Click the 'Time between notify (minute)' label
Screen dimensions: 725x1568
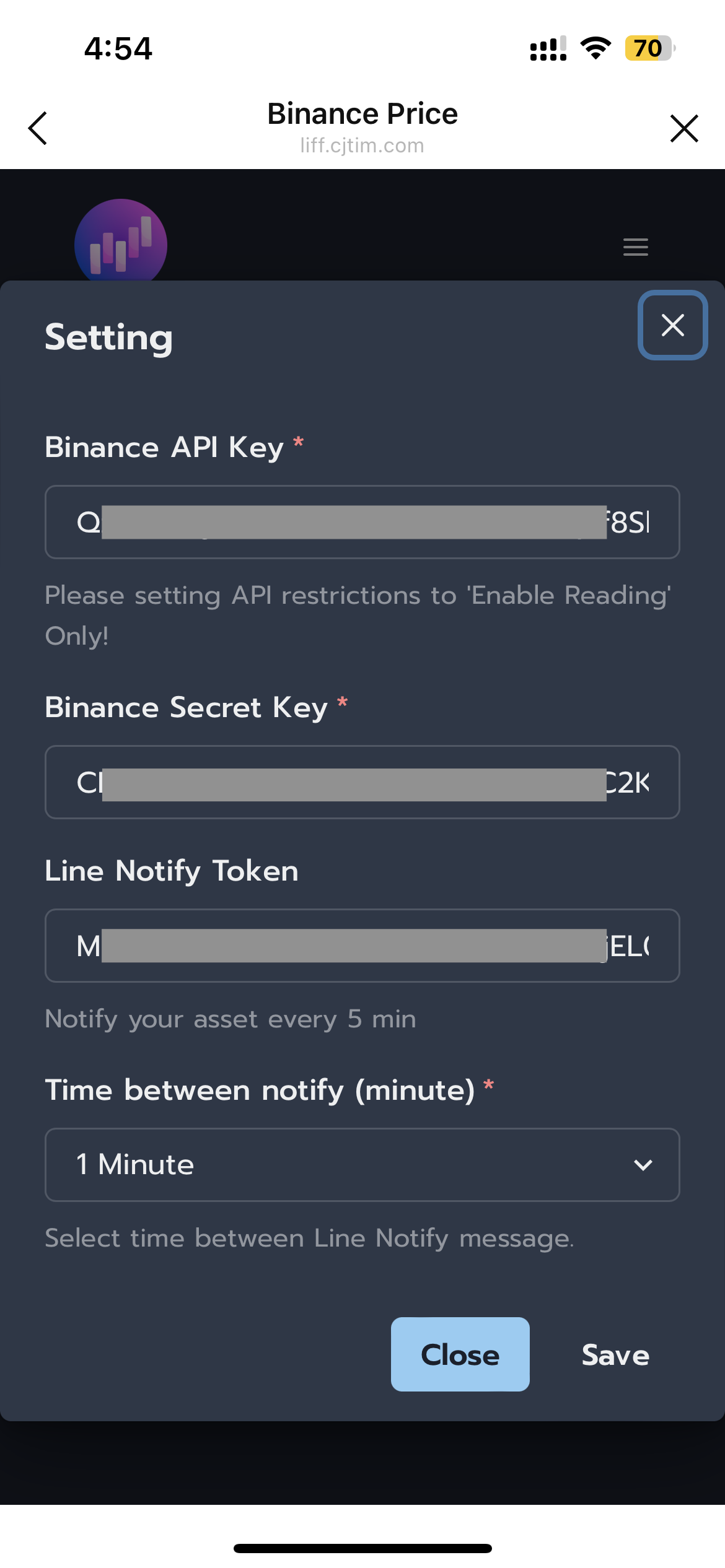click(260, 1091)
